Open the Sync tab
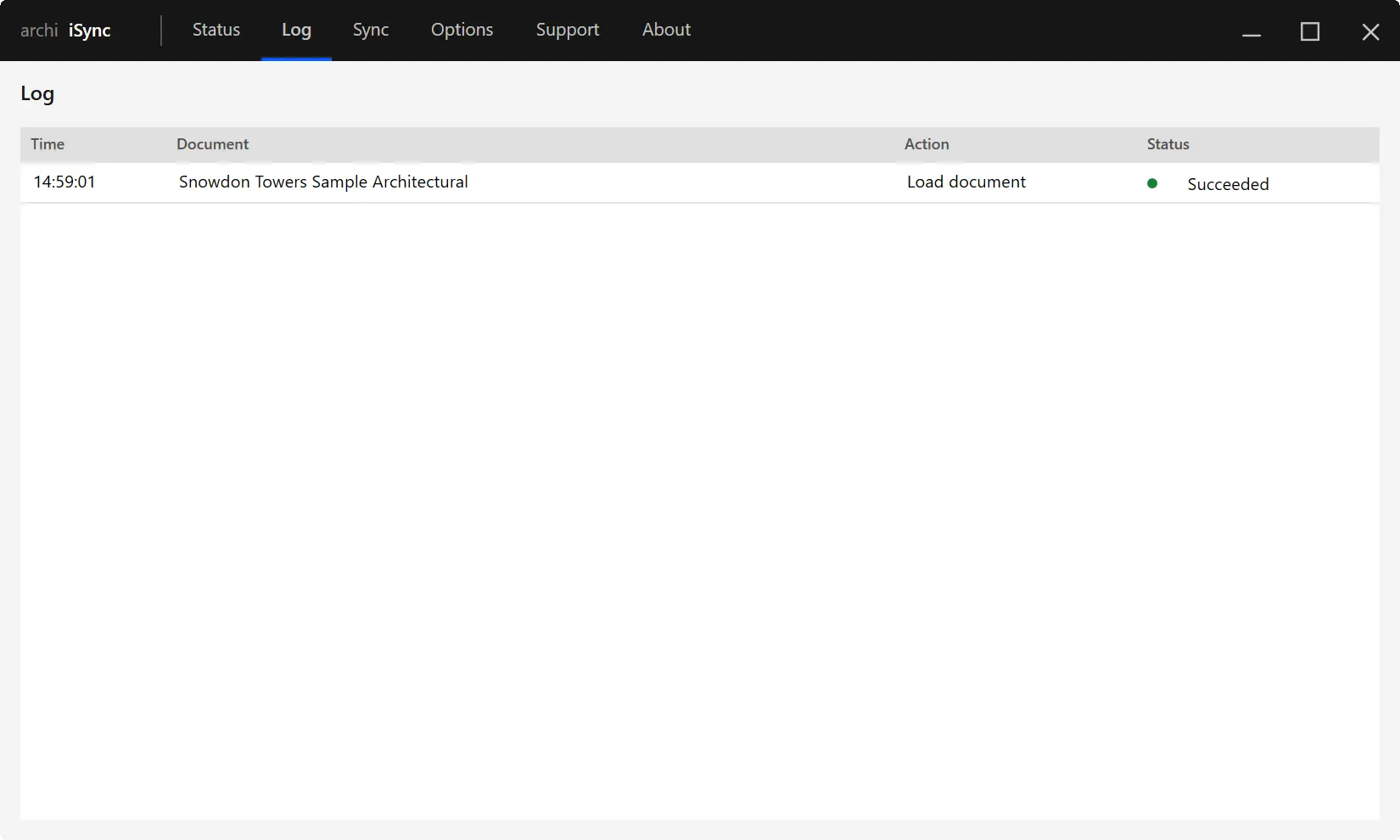This screenshot has height=840, width=1400. [370, 30]
